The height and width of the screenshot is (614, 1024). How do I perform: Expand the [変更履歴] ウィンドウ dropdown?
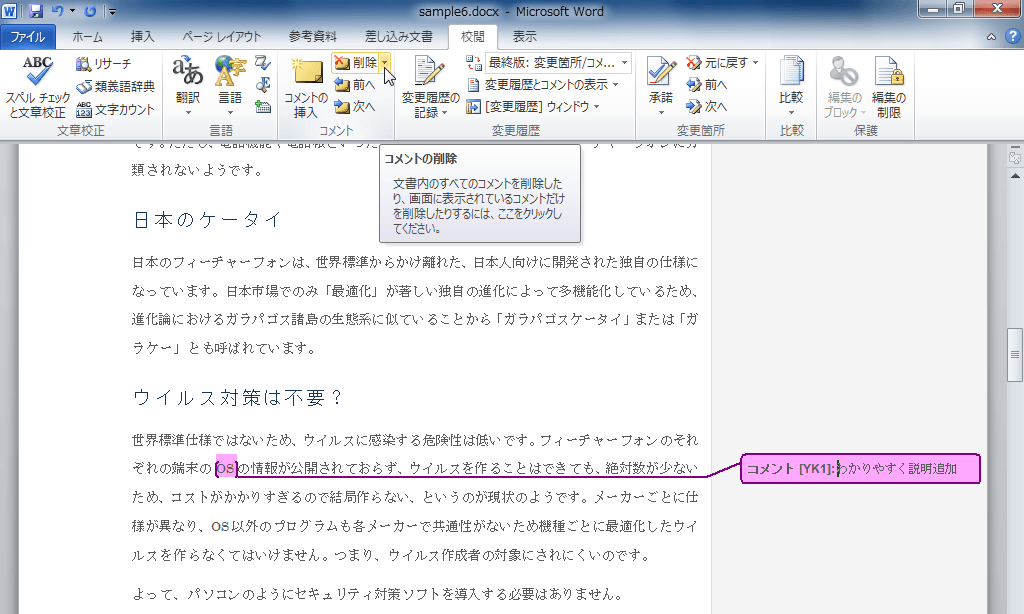pos(597,106)
